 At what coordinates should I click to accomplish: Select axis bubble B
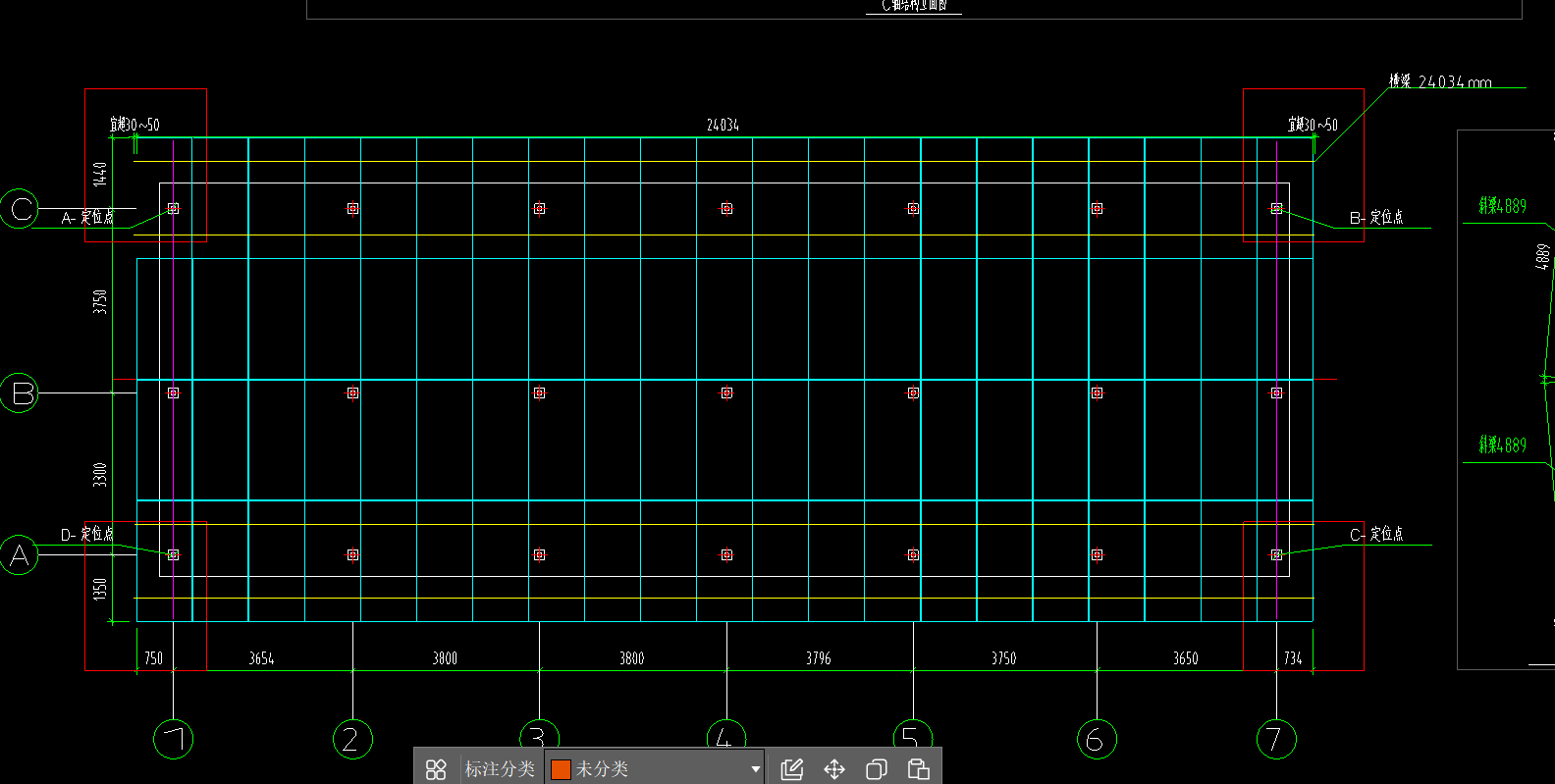tap(20, 392)
